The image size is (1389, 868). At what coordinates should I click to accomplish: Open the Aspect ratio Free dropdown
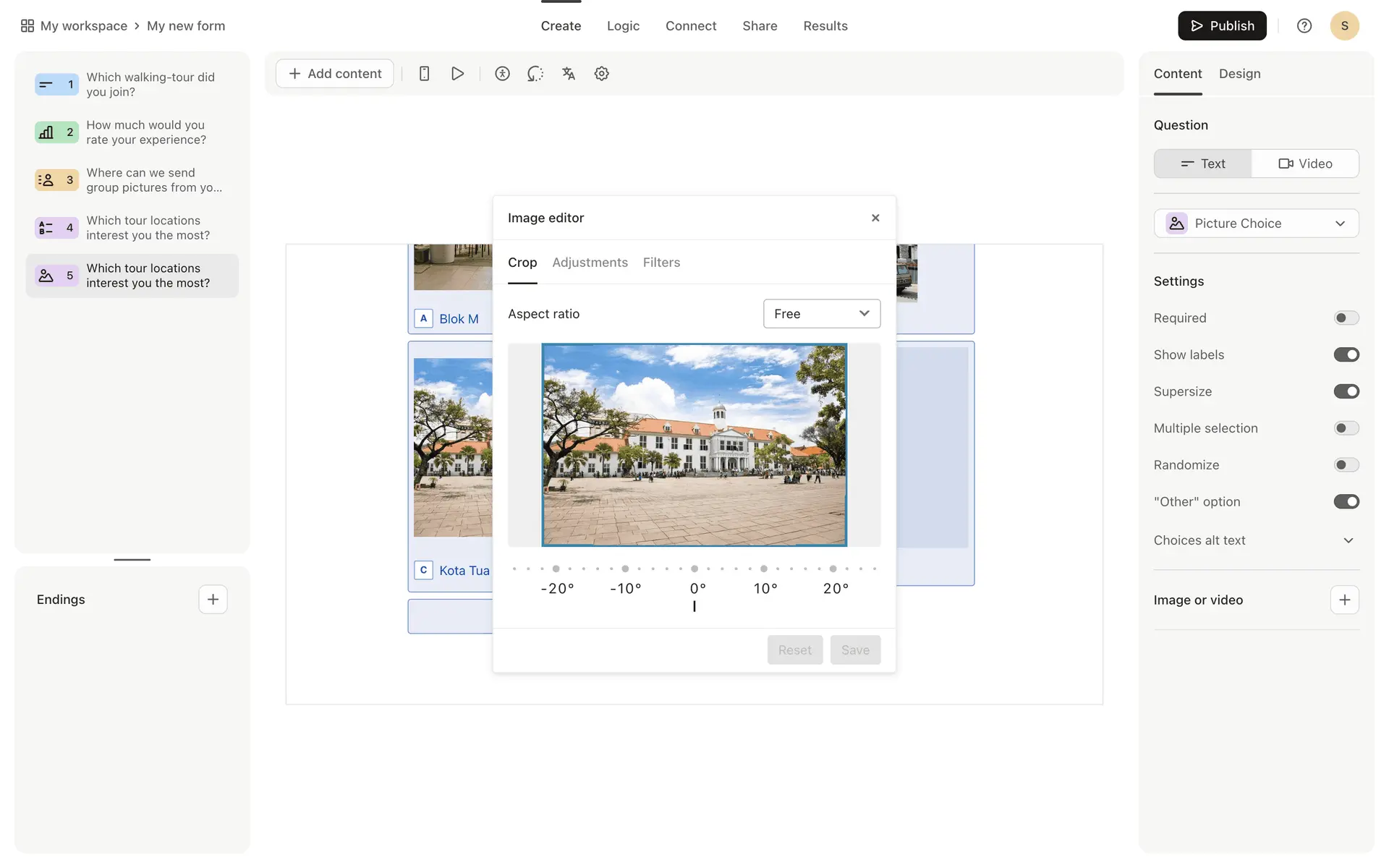821,314
